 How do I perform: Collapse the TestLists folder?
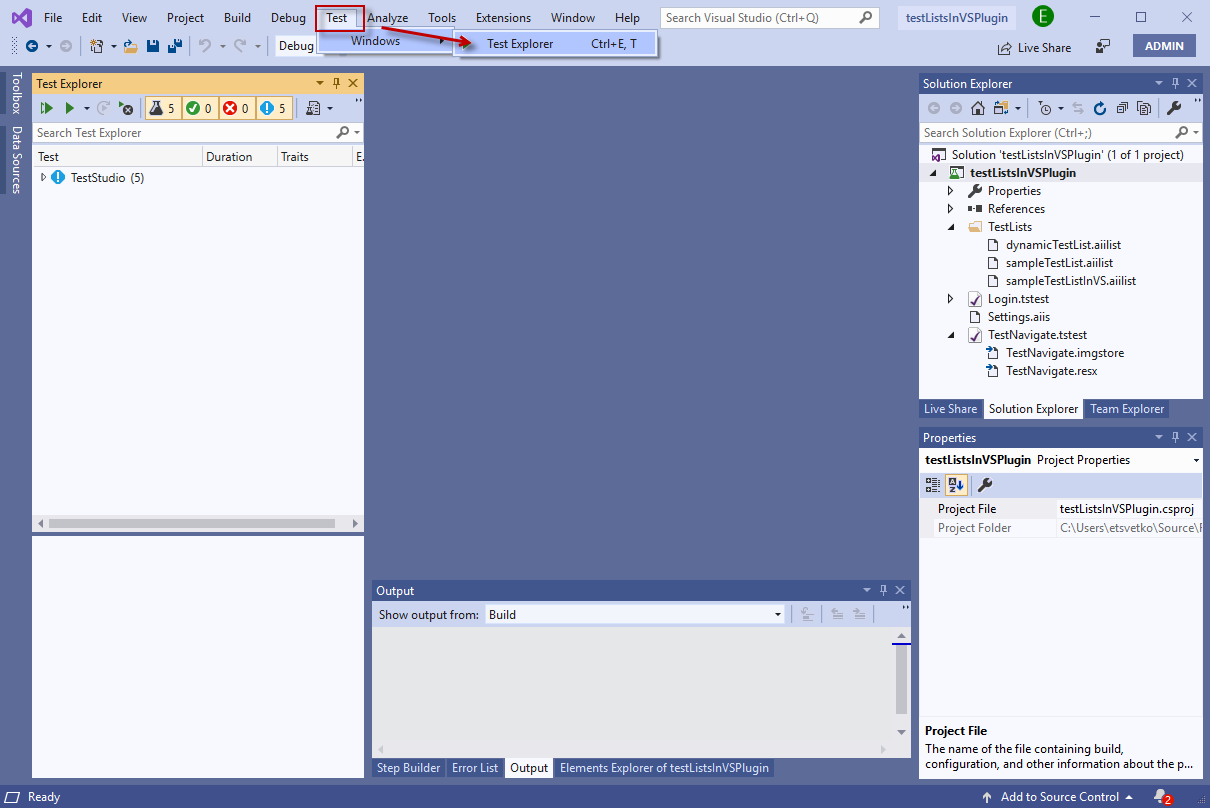(951, 227)
